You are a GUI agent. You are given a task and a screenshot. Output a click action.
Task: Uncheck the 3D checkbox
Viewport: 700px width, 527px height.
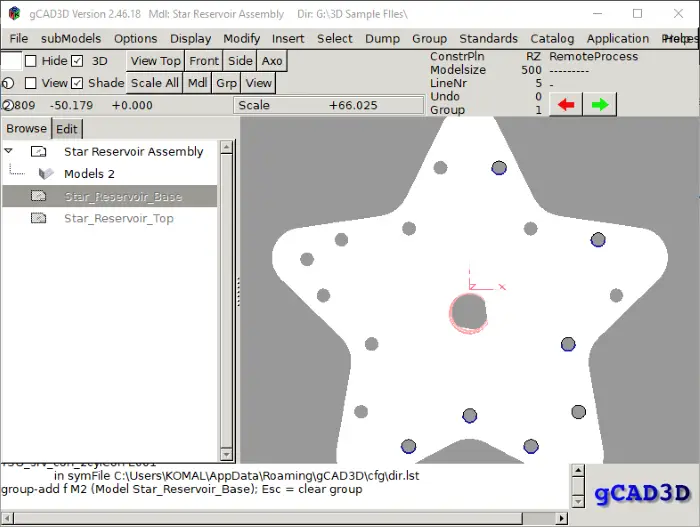click(x=77, y=61)
